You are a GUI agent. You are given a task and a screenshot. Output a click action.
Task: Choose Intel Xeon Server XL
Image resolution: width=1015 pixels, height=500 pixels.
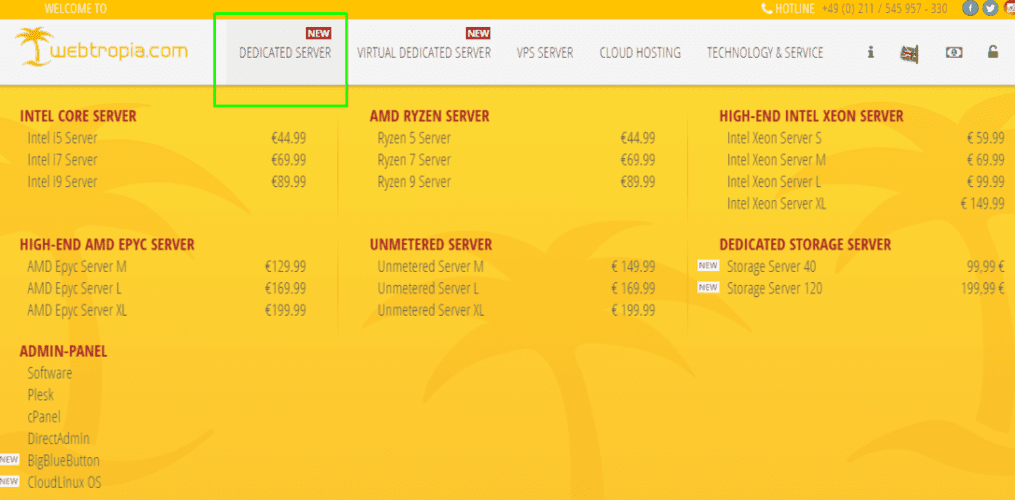pos(776,204)
